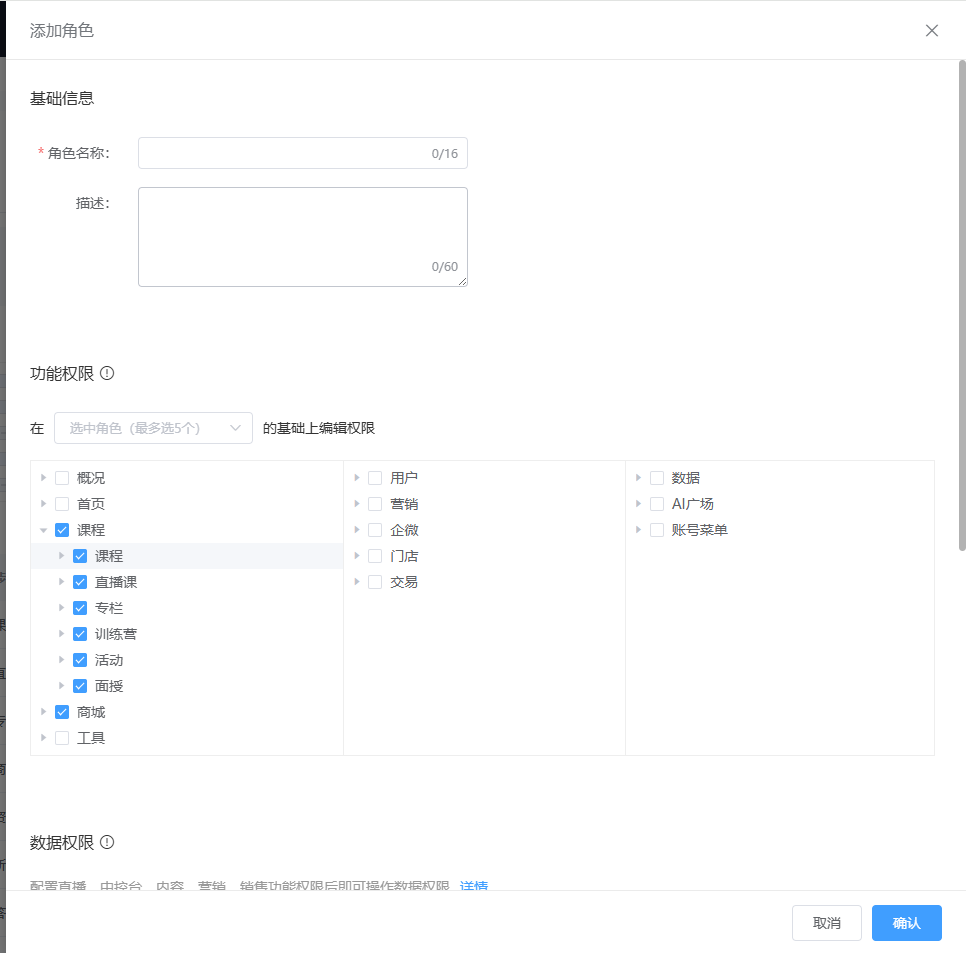This screenshot has width=966, height=953.
Task: Expand the 工具 tree node
Action: click(x=44, y=737)
